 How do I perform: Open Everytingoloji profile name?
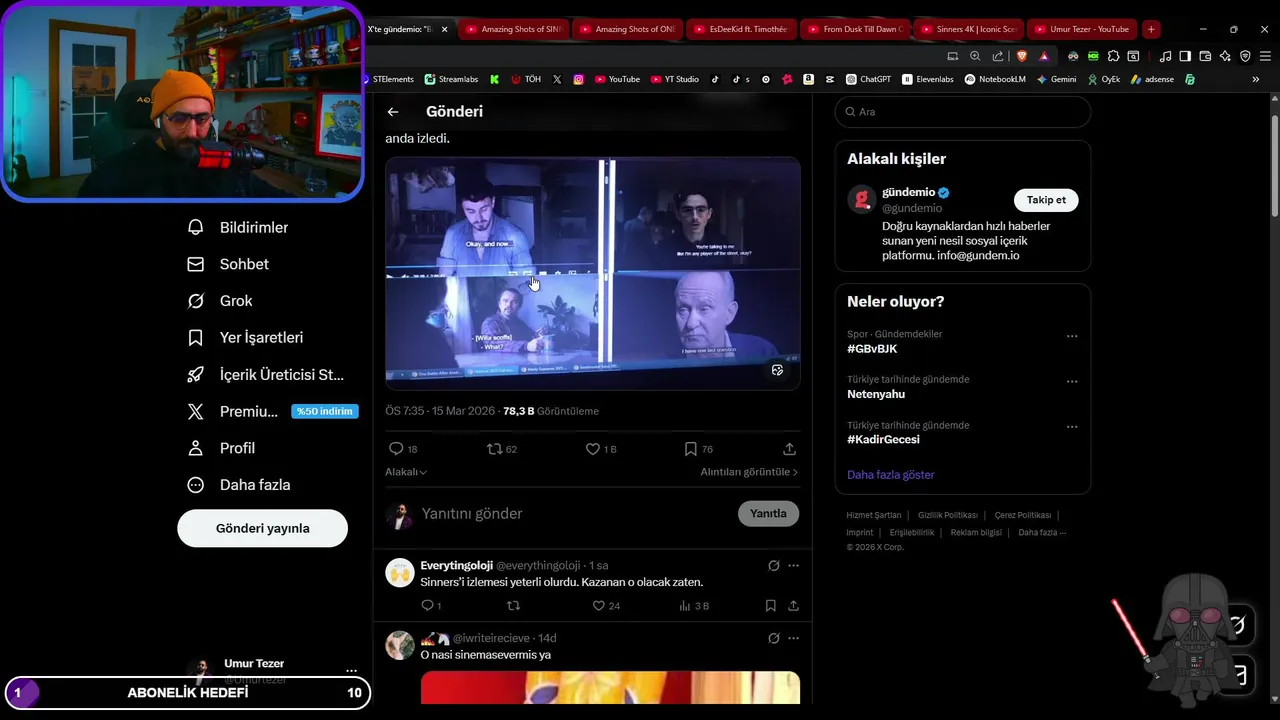point(456,566)
